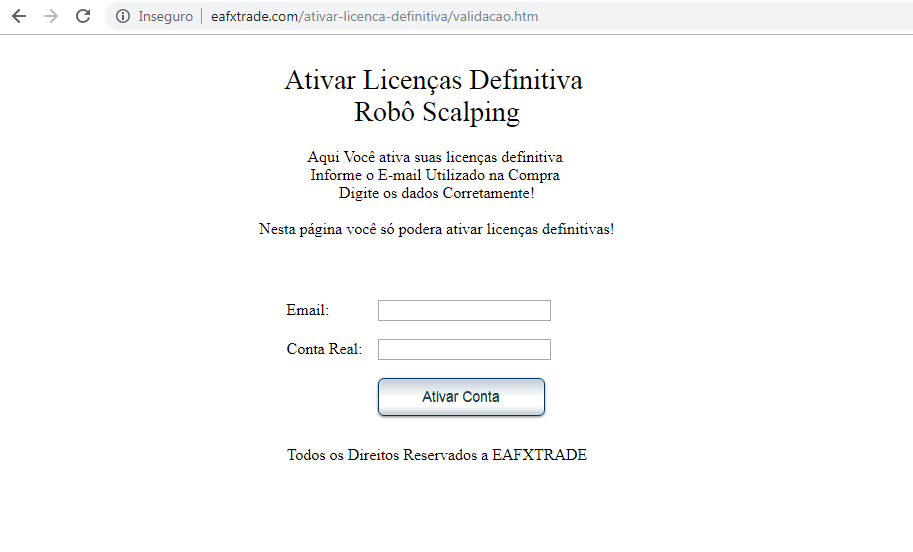The height and width of the screenshot is (552, 913).
Task: Open site info via the circled-i icon
Action: pyautogui.click(x=123, y=17)
